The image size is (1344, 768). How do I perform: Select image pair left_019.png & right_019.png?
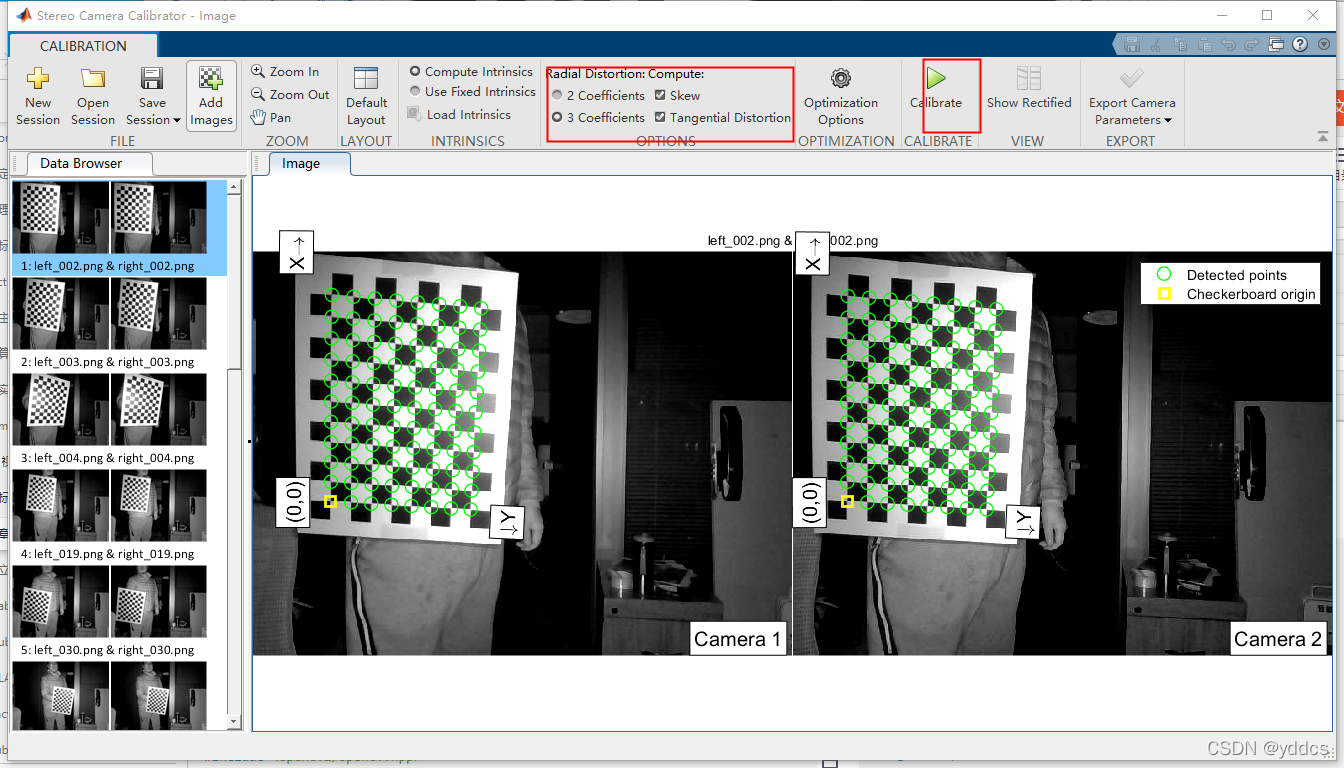click(119, 515)
